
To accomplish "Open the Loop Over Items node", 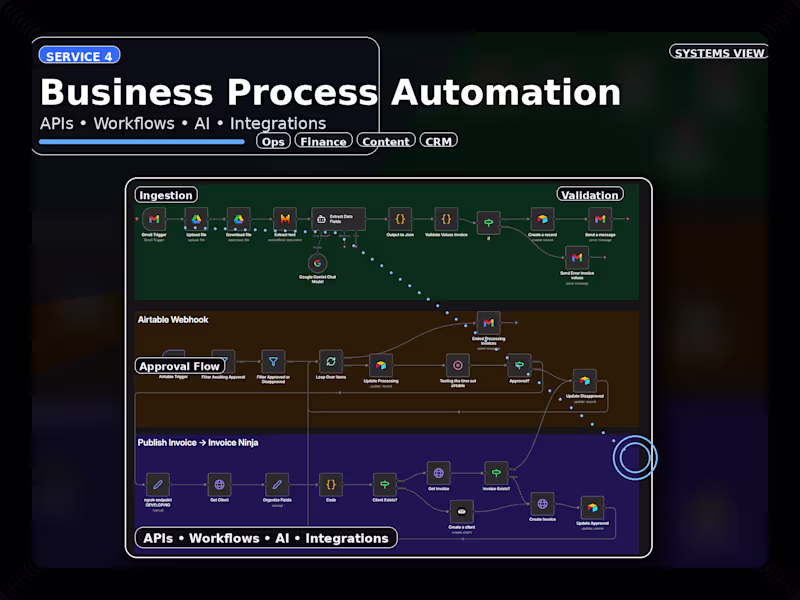I will point(329,361).
